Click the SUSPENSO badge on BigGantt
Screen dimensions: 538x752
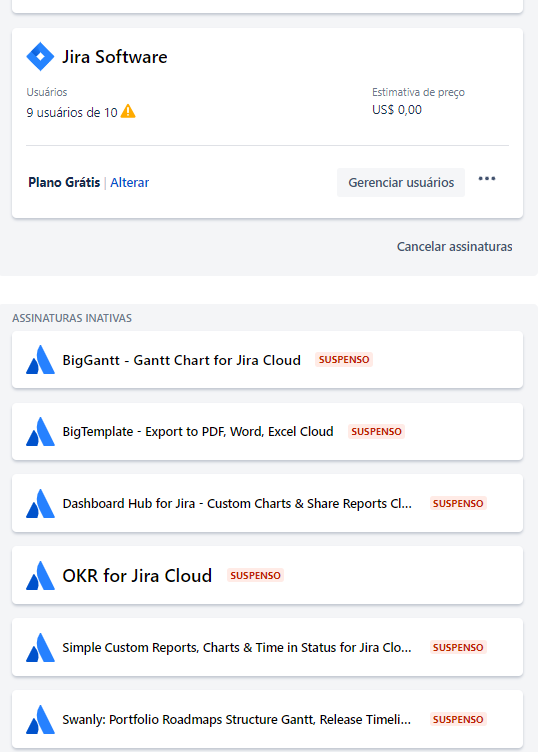coord(344,360)
